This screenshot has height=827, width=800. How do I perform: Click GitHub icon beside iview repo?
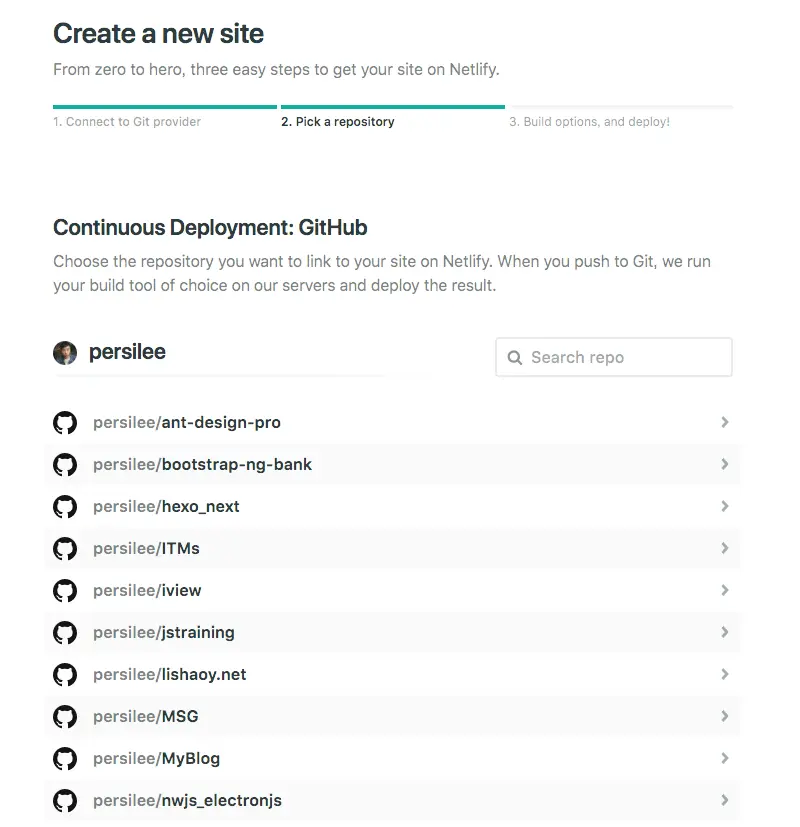pyautogui.click(x=65, y=591)
